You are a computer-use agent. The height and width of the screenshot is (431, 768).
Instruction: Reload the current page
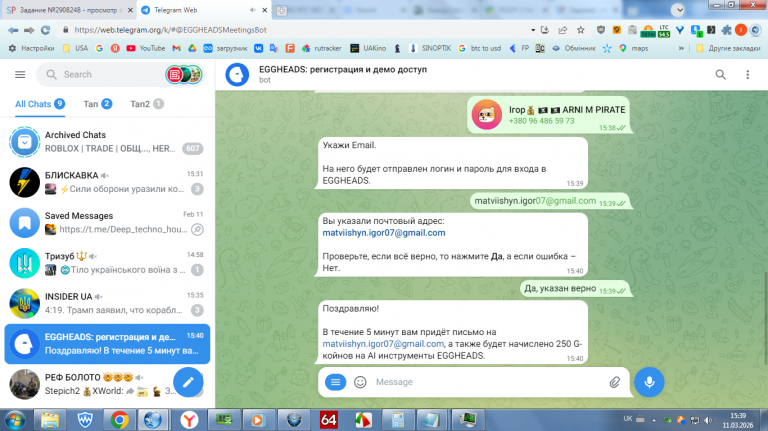[46, 30]
